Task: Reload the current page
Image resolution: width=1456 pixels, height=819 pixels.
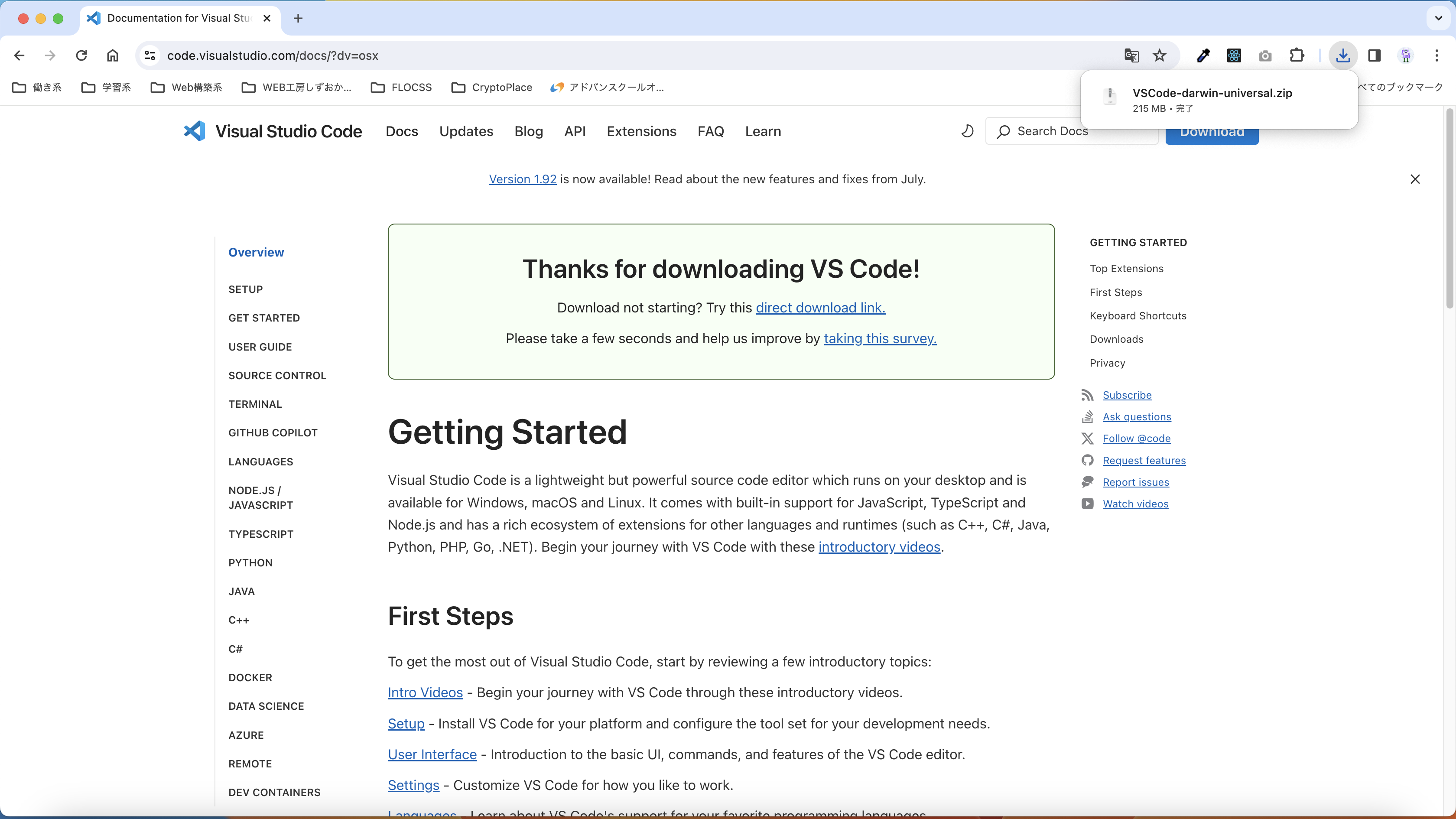Action: point(81,55)
